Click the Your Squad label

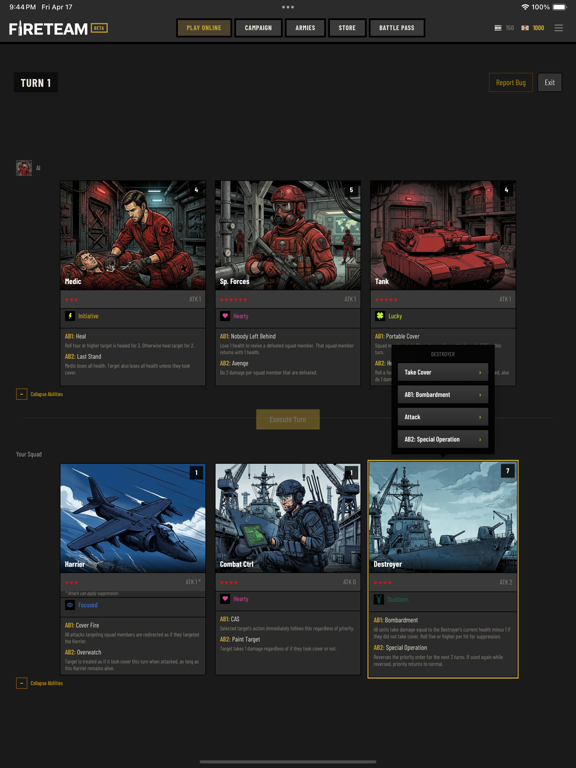click(29, 454)
